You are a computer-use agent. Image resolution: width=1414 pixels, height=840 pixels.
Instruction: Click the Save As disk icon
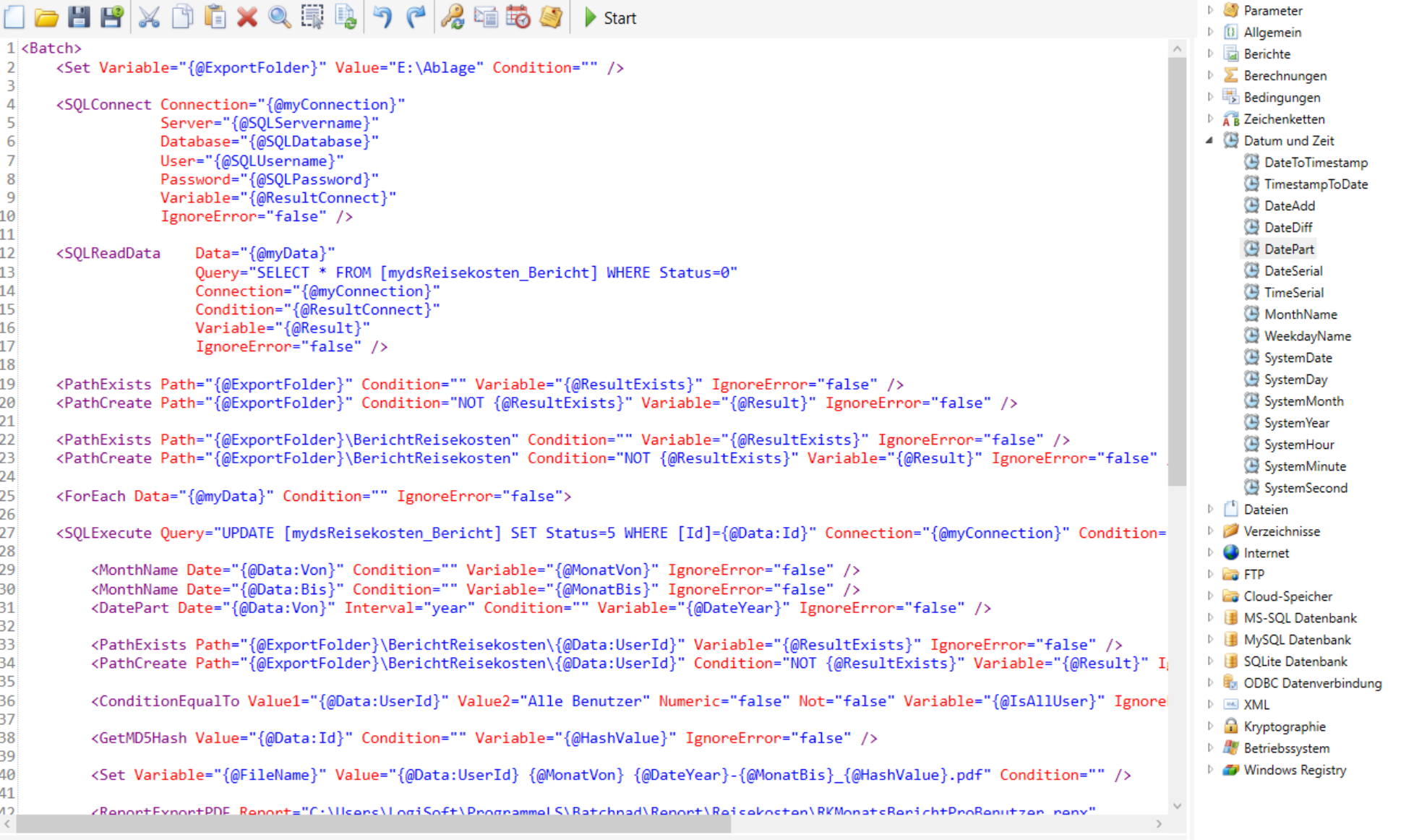point(111,17)
